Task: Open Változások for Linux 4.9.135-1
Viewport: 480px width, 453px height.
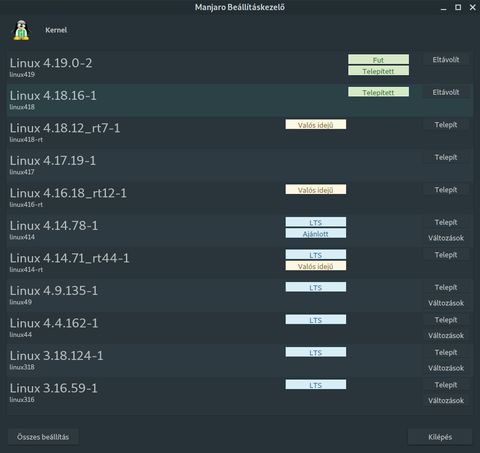Action: (446, 303)
